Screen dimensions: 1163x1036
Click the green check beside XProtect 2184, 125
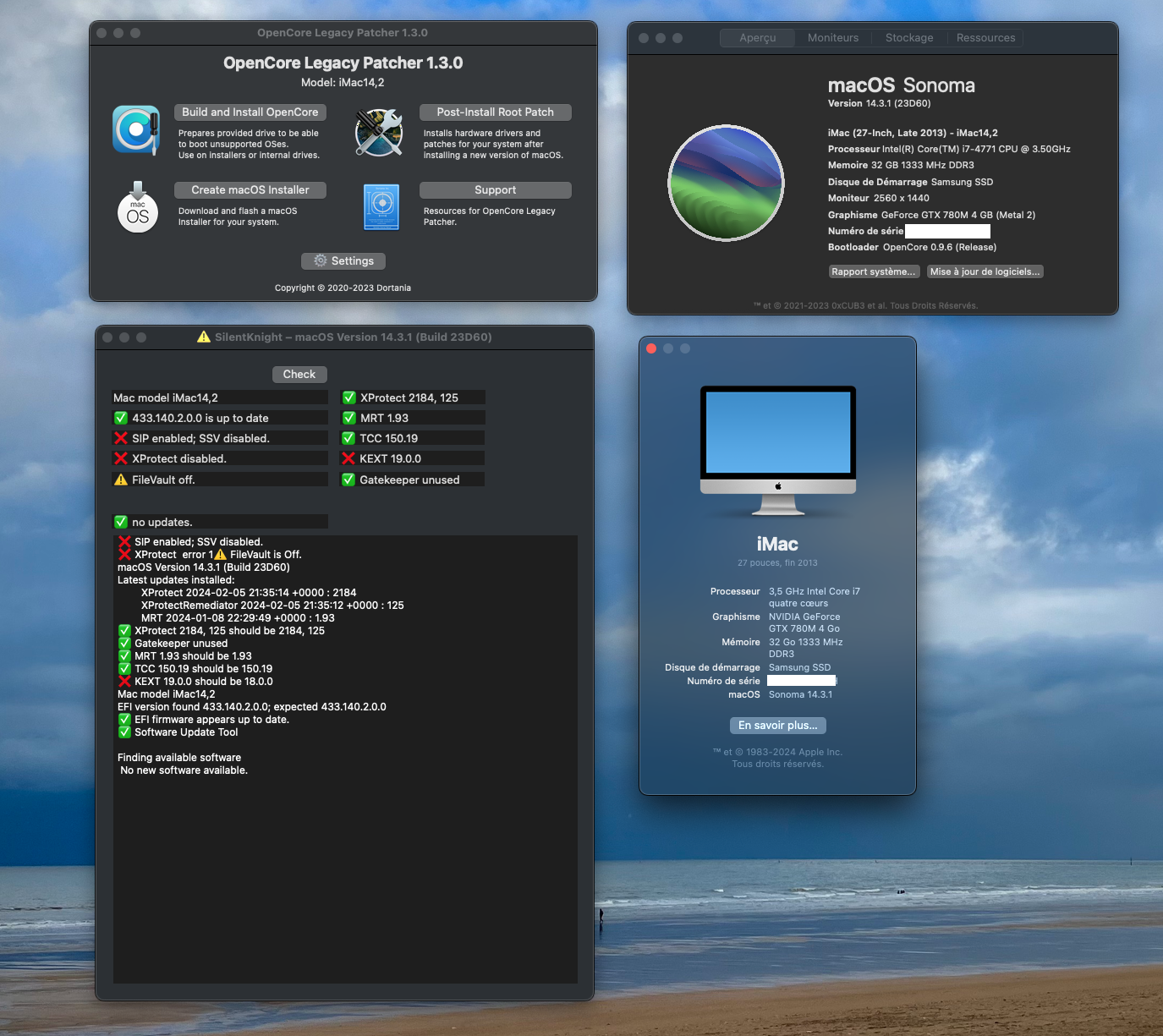348,397
